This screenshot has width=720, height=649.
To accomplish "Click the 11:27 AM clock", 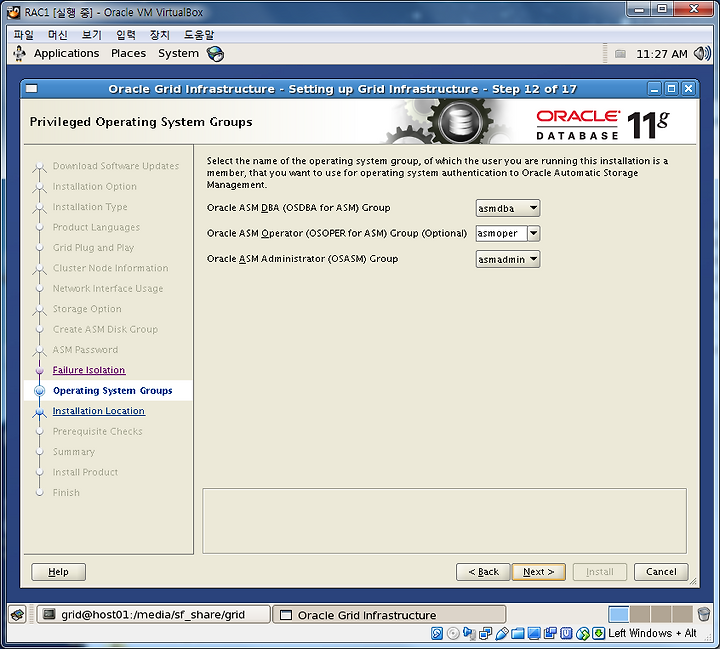I will point(662,54).
